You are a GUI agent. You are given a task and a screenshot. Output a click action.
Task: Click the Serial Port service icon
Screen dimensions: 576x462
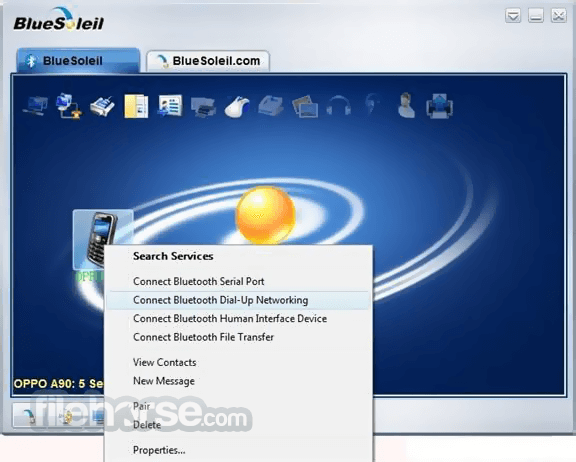point(102,107)
